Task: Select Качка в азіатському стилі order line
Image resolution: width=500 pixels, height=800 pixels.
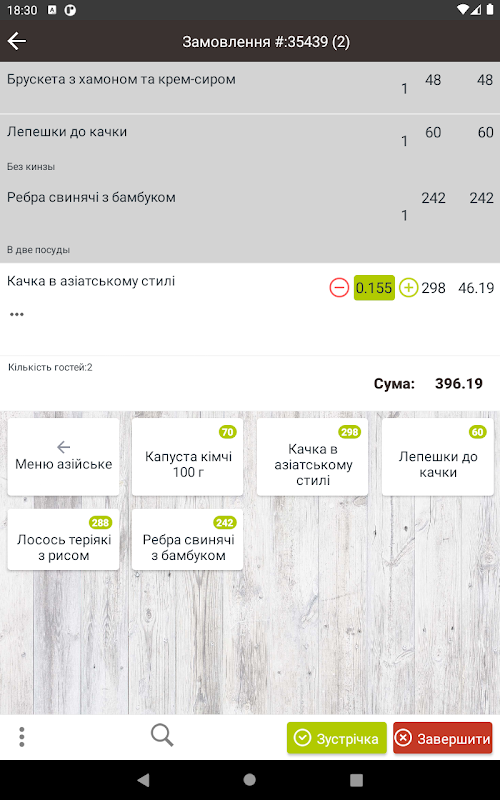Action: tap(250, 309)
